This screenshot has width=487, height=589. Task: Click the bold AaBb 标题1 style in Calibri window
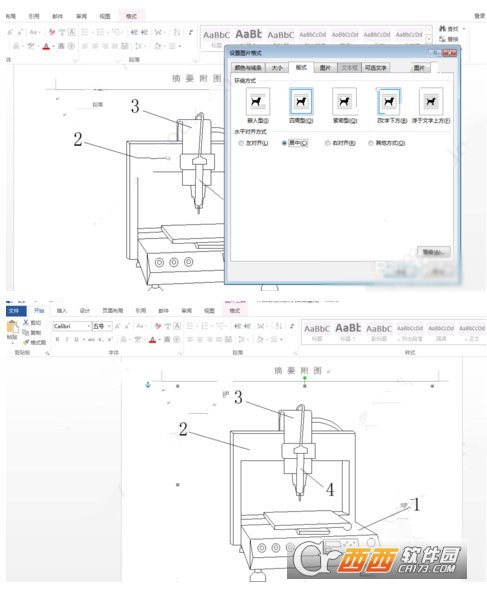(348, 332)
